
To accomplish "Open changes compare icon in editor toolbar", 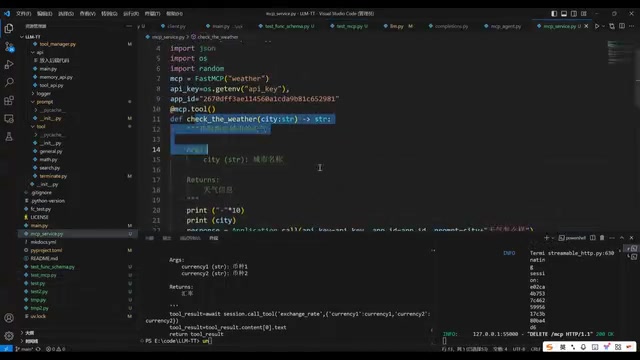I will pyautogui.click(x=612, y=26).
